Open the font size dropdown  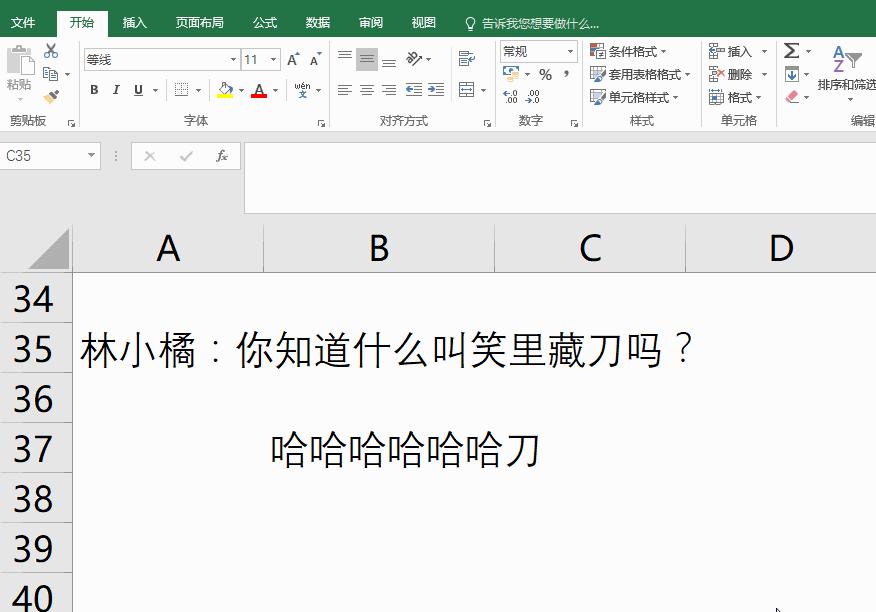[x=272, y=59]
